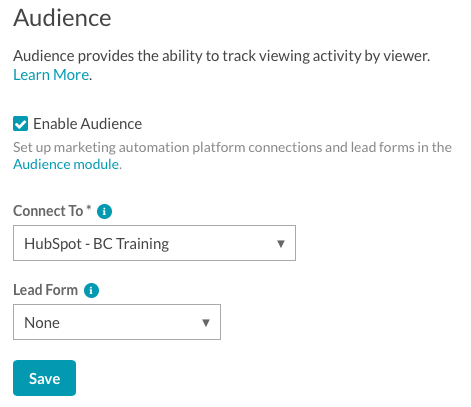
Task: Uncheck the Enable Audience checkbox
Action: [x=21, y=124]
